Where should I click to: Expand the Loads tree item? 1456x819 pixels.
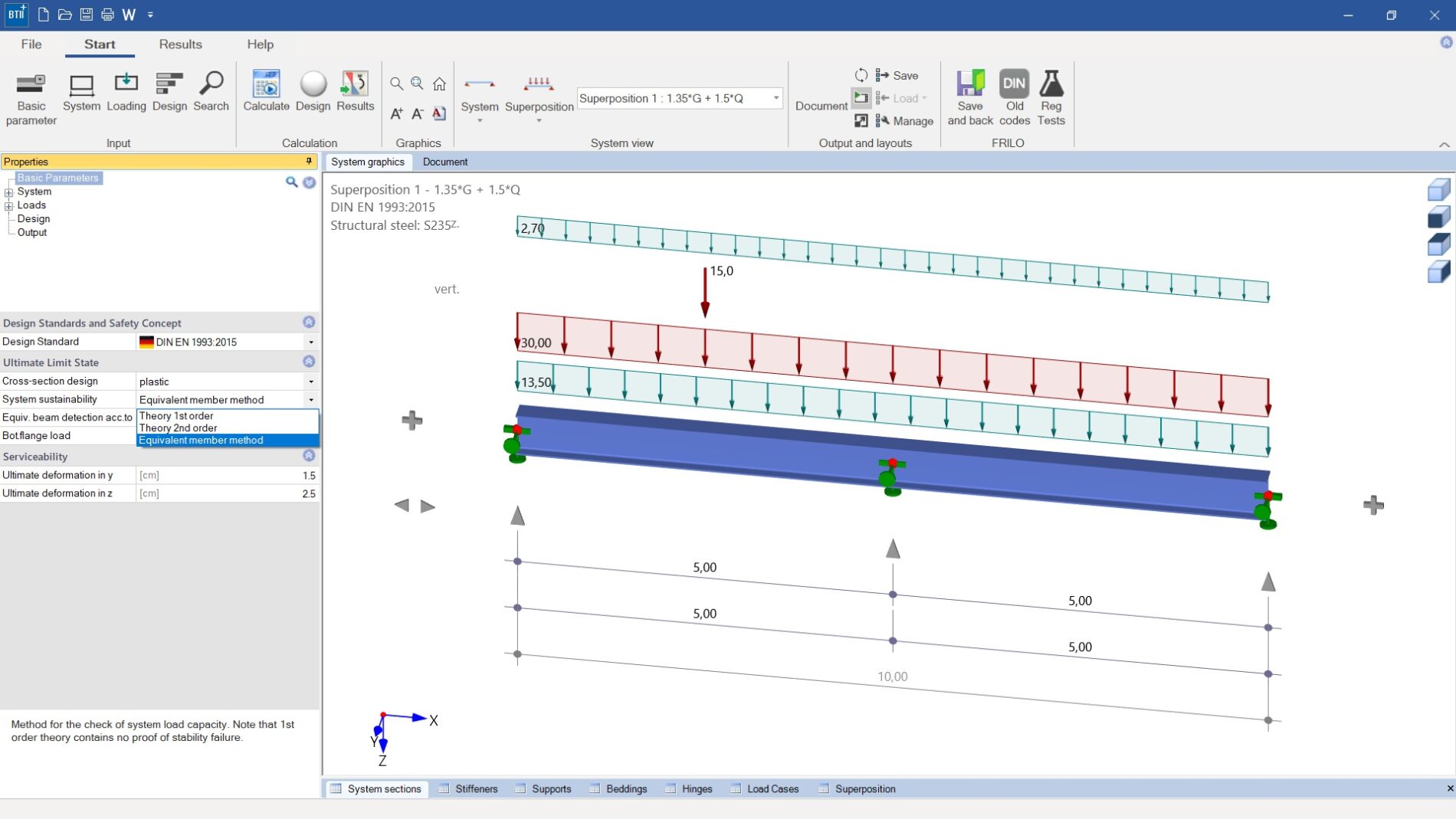point(8,205)
